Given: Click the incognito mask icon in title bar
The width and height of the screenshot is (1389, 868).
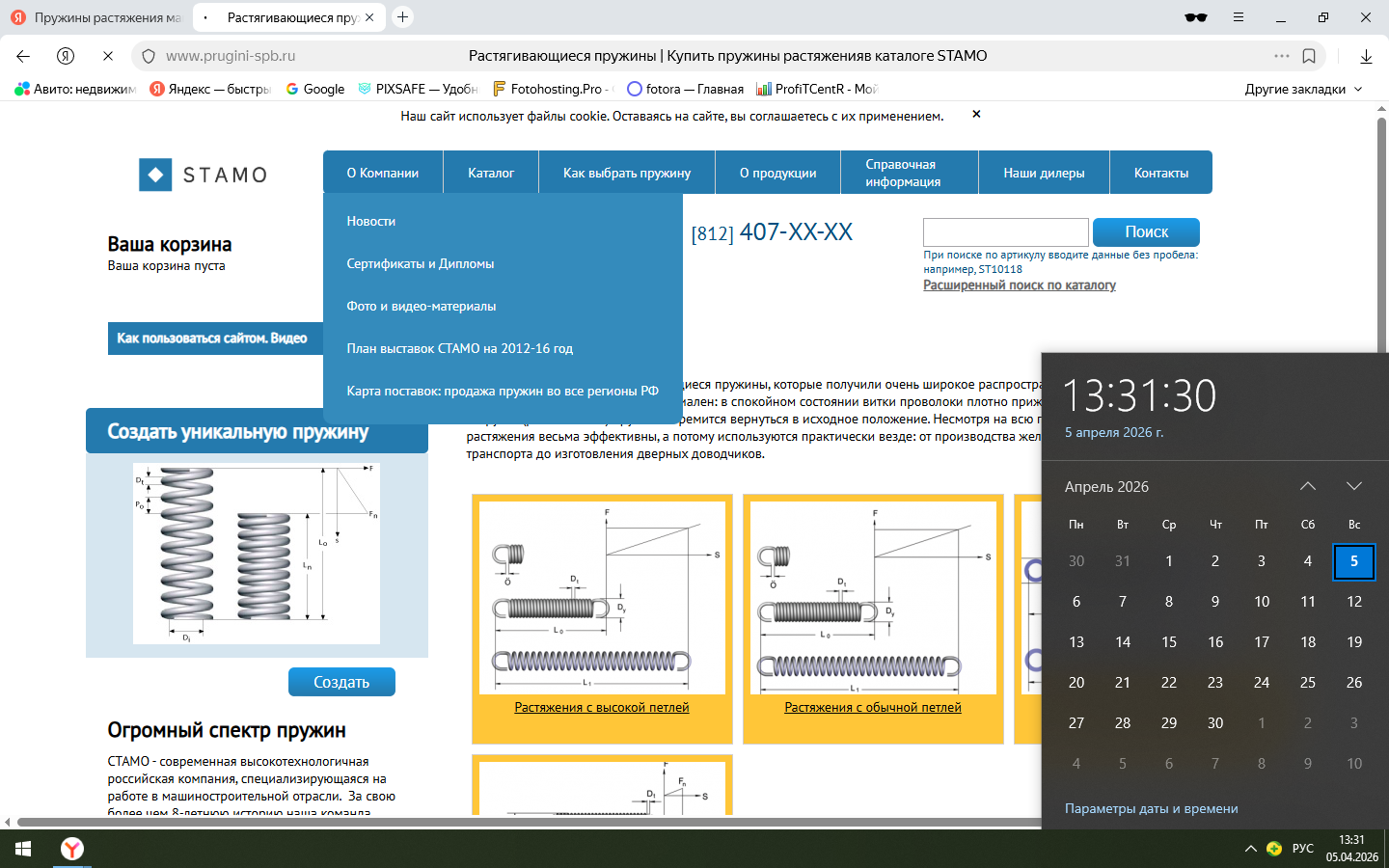Looking at the screenshot, I should [1196, 17].
